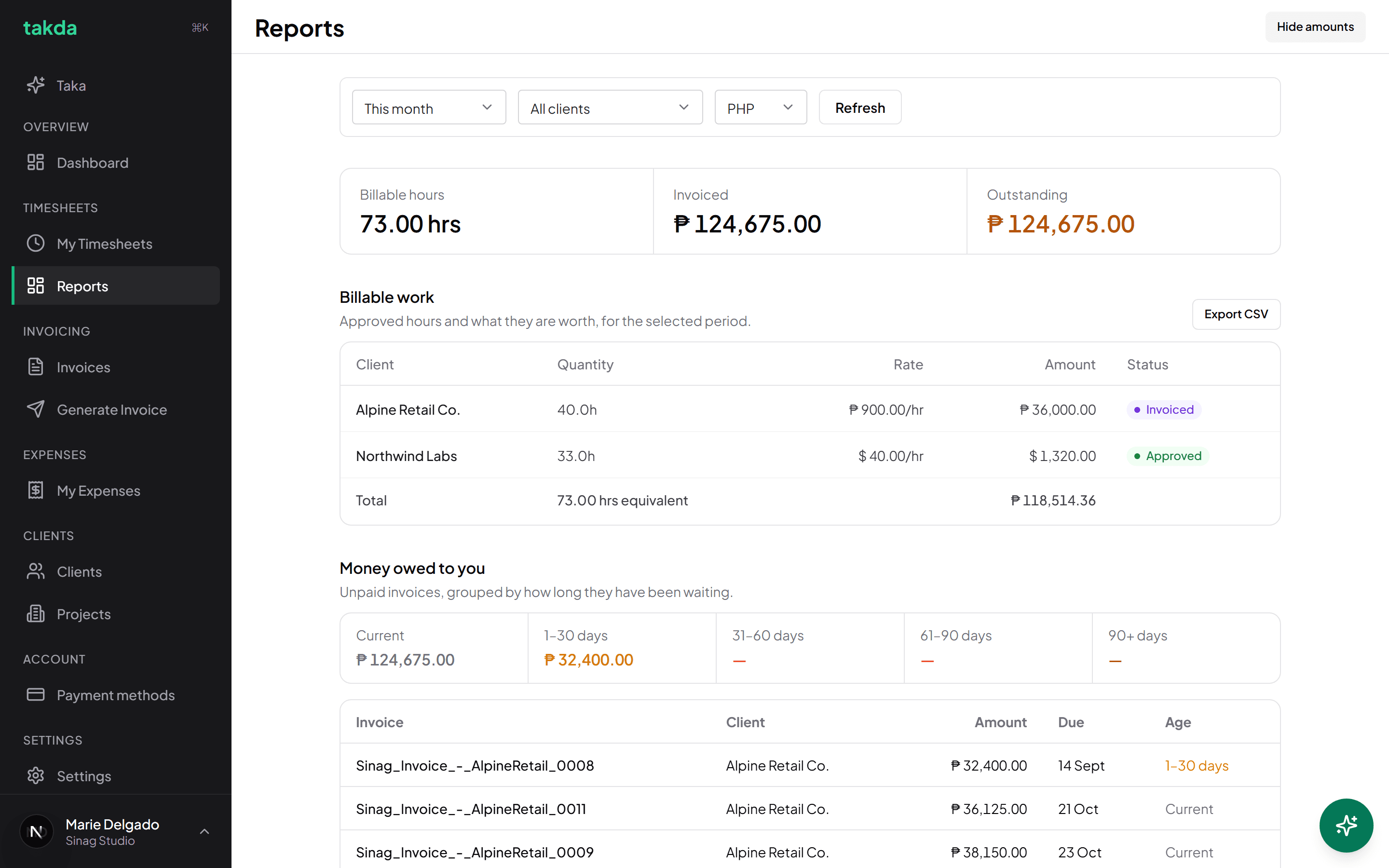1389x868 pixels.
Task: Click the Refresh button
Action: tap(860, 108)
